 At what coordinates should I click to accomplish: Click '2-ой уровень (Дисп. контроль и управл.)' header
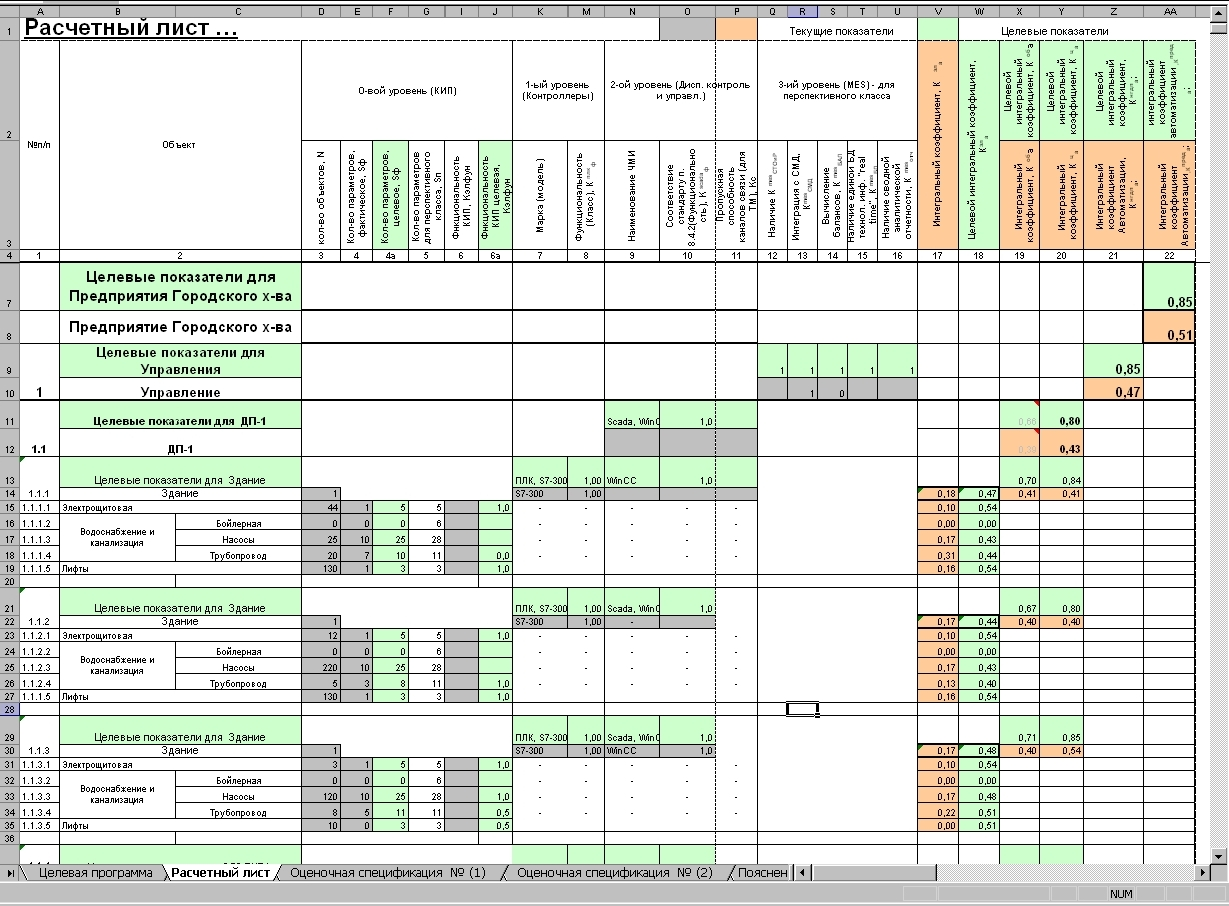(x=680, y=91)
